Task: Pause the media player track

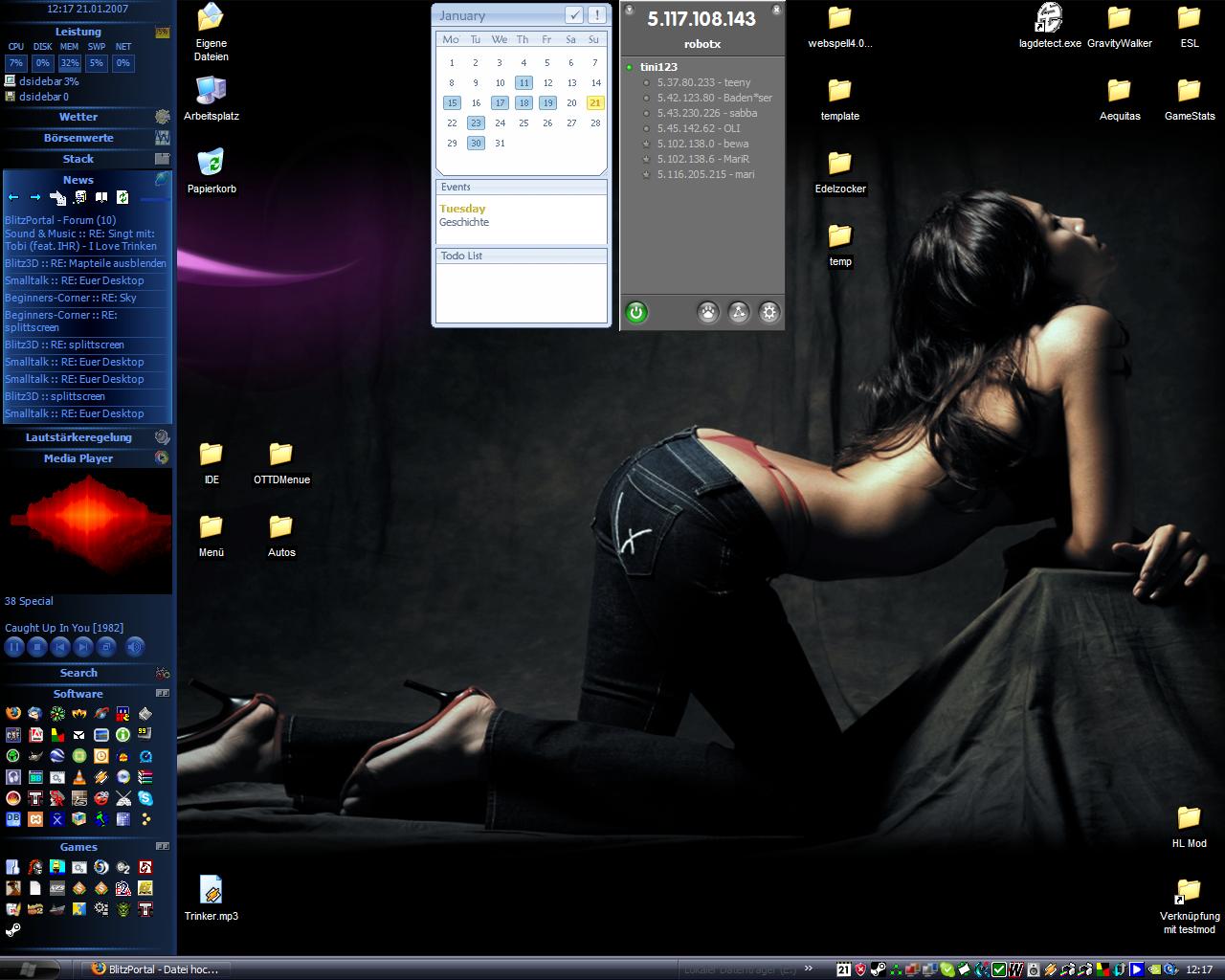Action: pyautogui.click(x=14, y=647)
